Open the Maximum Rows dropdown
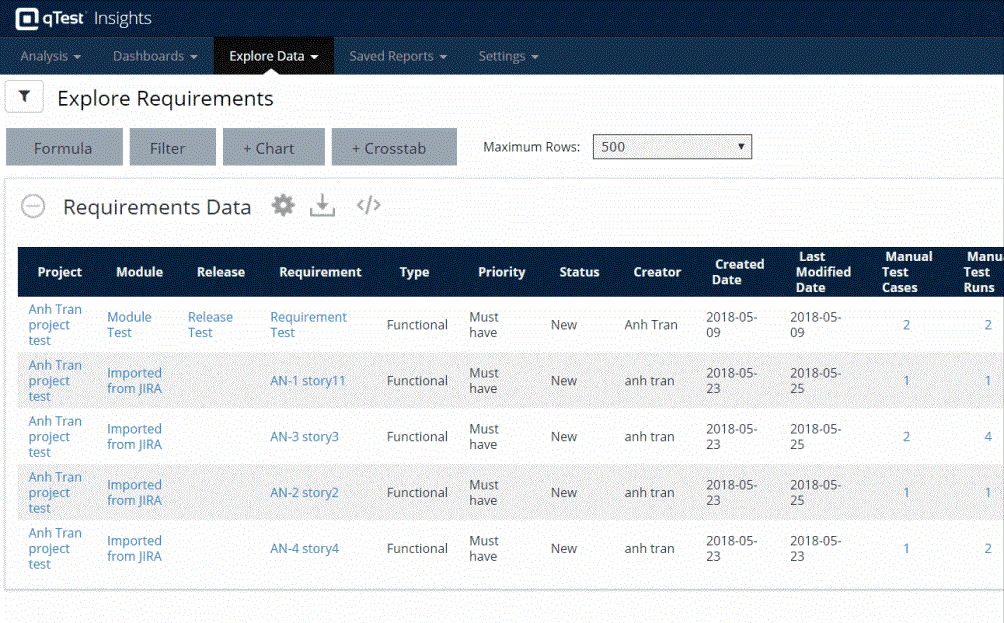Screen dimensions: 1004x623 coord(672,146)
